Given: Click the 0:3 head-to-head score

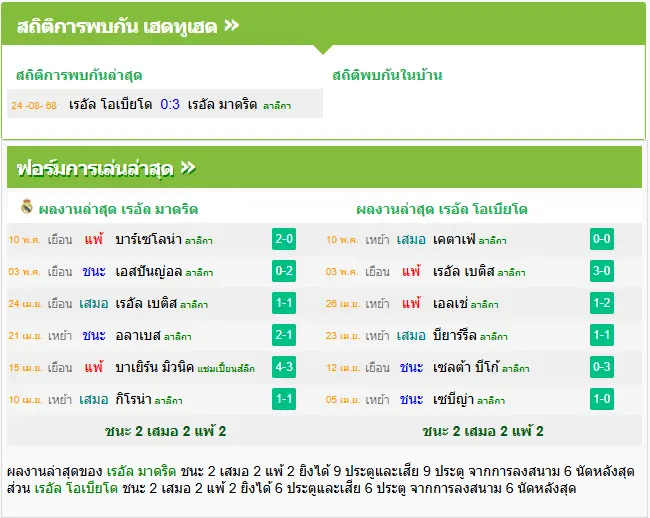Looking at the screenshot, I should [170, 104].
